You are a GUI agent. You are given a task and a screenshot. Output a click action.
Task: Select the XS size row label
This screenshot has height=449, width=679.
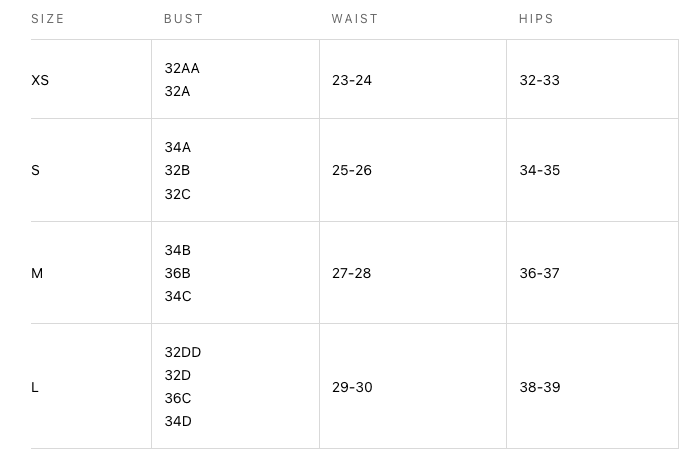40,80
